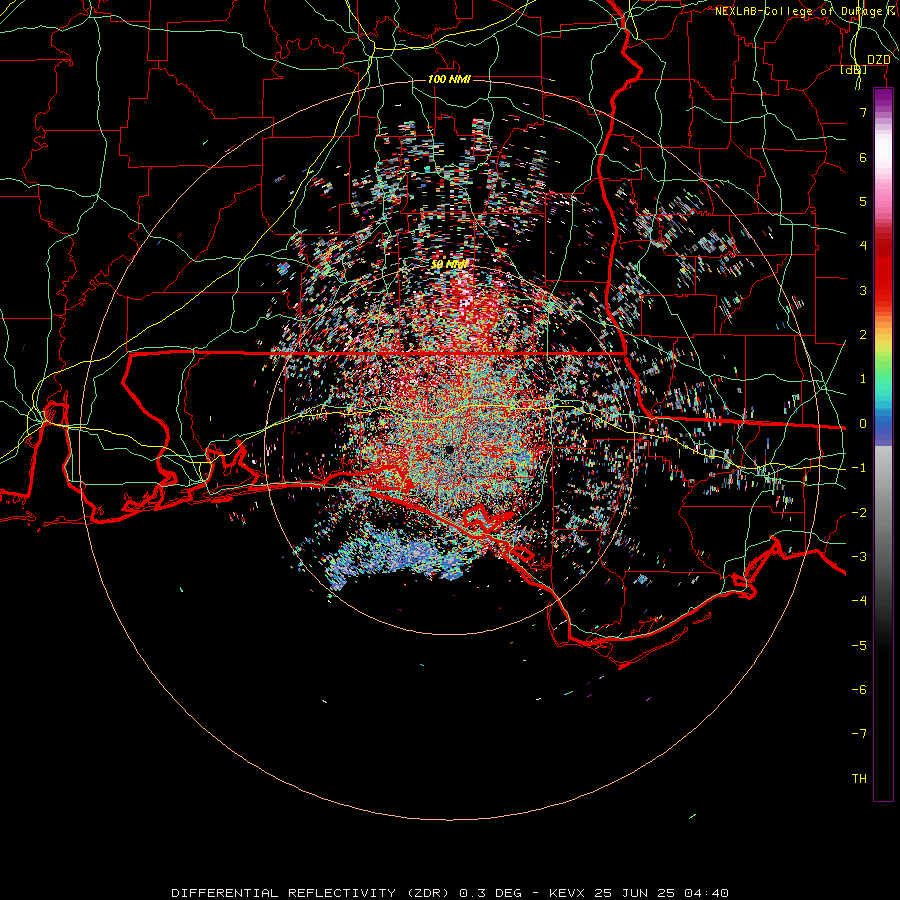
Task: Click the '-5' value on the color scale
Action: 859,646
